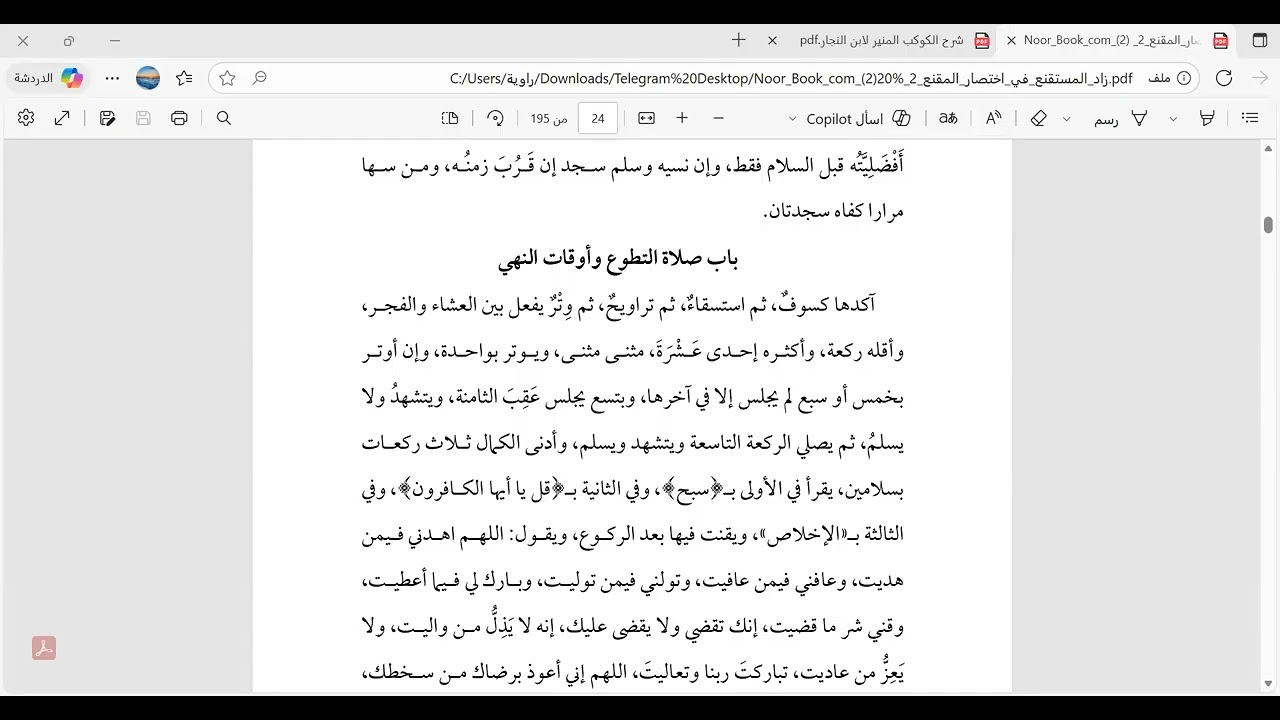Save the PDF with disk icon
Viewport: 1280px width, 720px height.
(143, 118)
